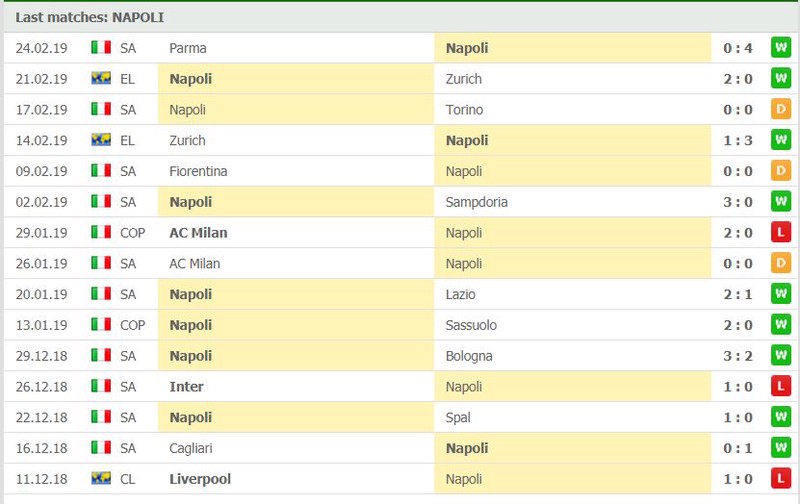The image size is (800, 504).
Task: Click the 1 : 3 score versus Zurich
Action: coord(738,140)
